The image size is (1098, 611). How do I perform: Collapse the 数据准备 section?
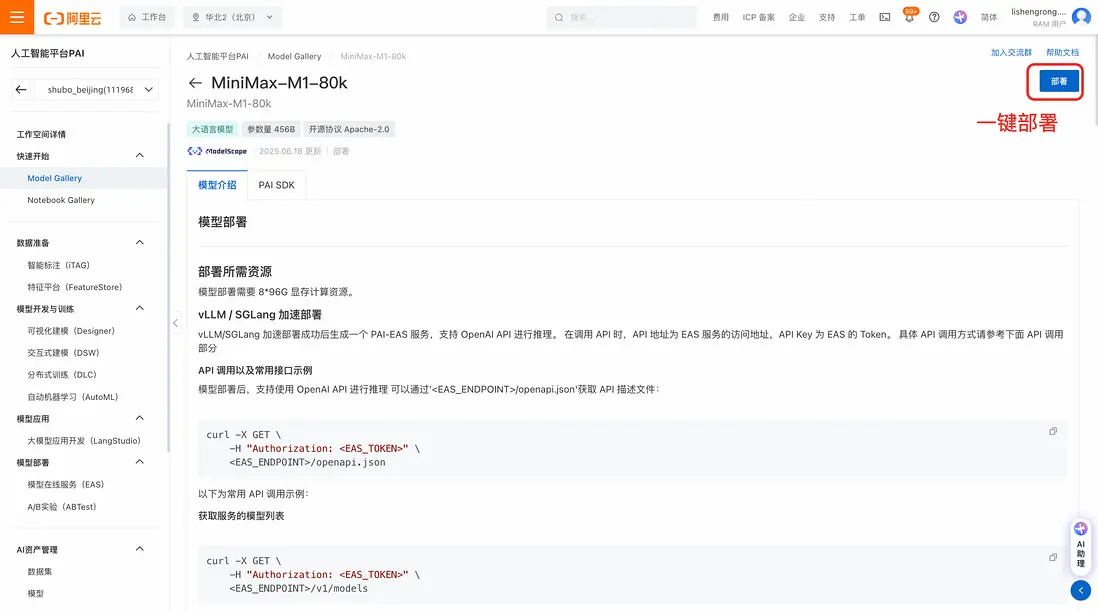tap(139, 242)
